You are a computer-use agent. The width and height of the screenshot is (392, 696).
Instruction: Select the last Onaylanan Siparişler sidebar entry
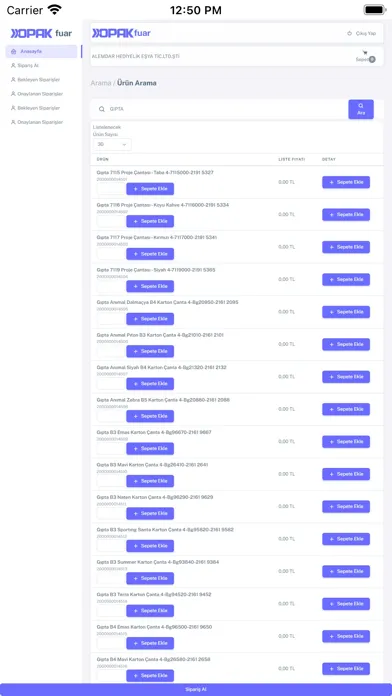[37, 122]
